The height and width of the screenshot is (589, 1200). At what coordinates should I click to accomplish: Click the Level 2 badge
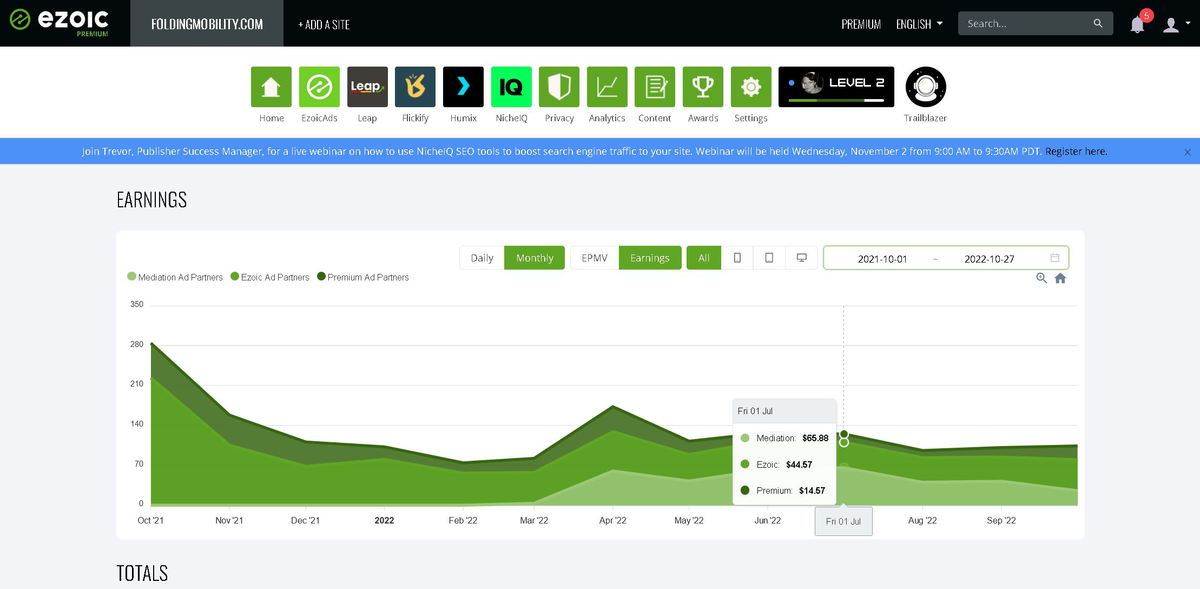click(836, 87)
